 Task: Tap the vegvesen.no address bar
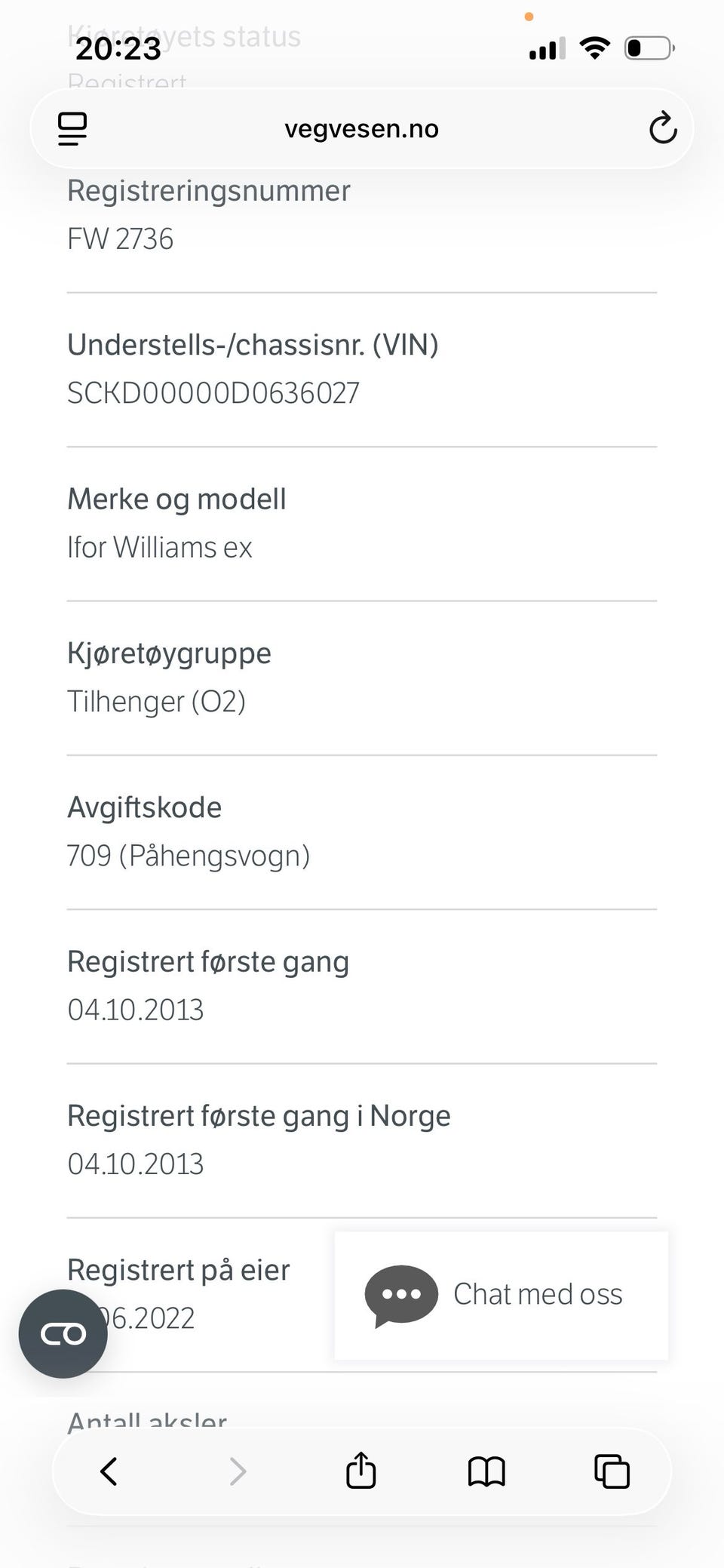[362, 128]
